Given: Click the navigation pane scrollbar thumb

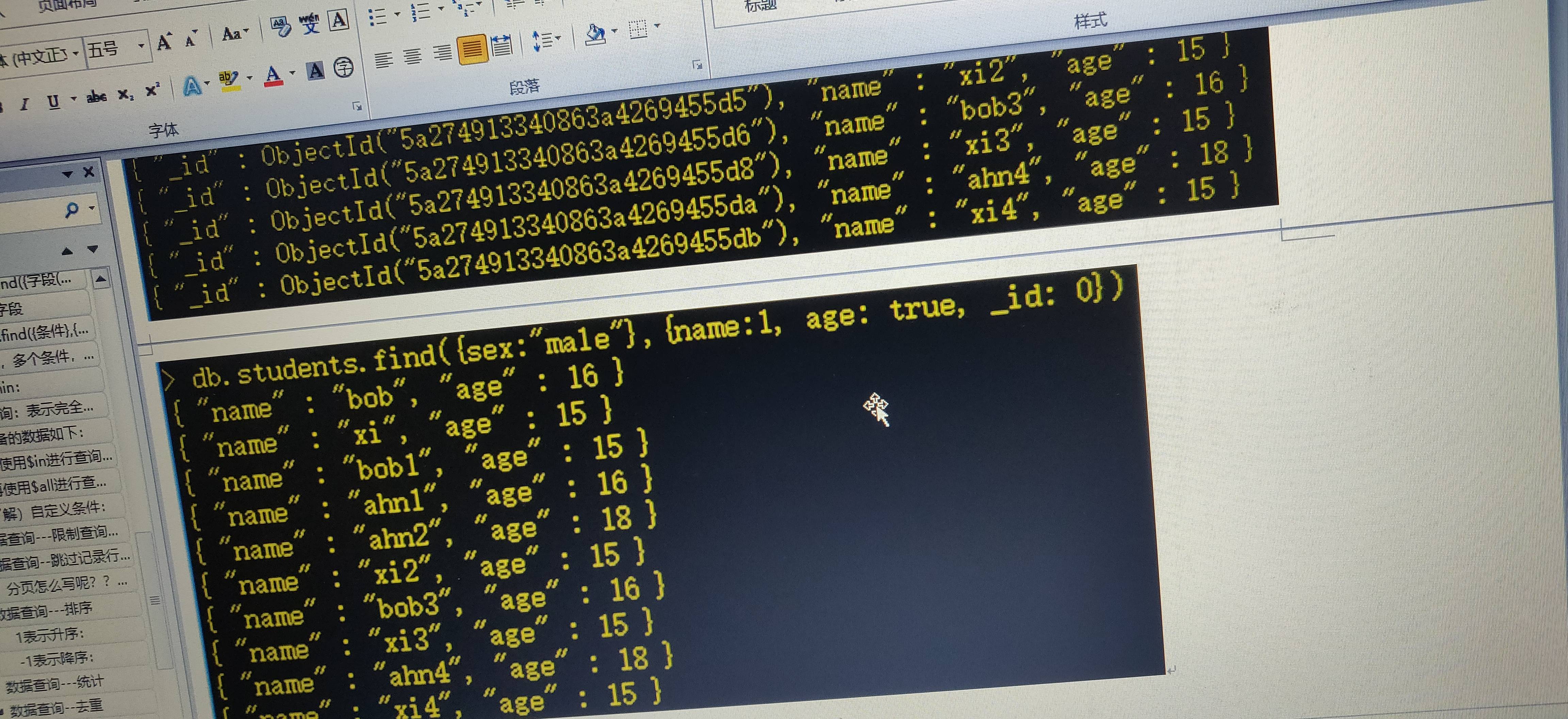Looking at the screenshot, I should coord(155,600).
